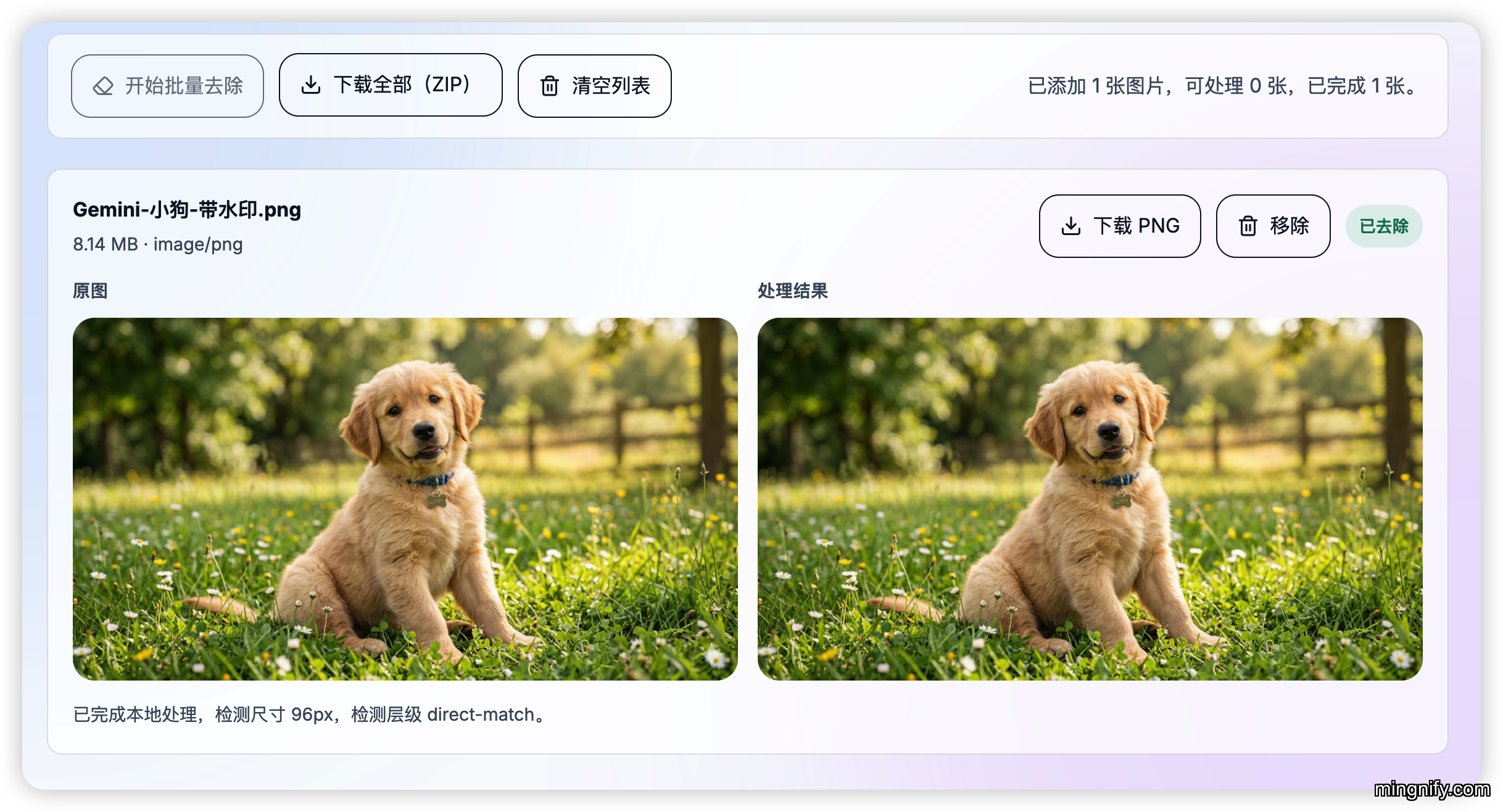The width and height of the screenshot is (1503, 812).
Task: Click the green 已去除 status badge
Action: coord(1384,226)
